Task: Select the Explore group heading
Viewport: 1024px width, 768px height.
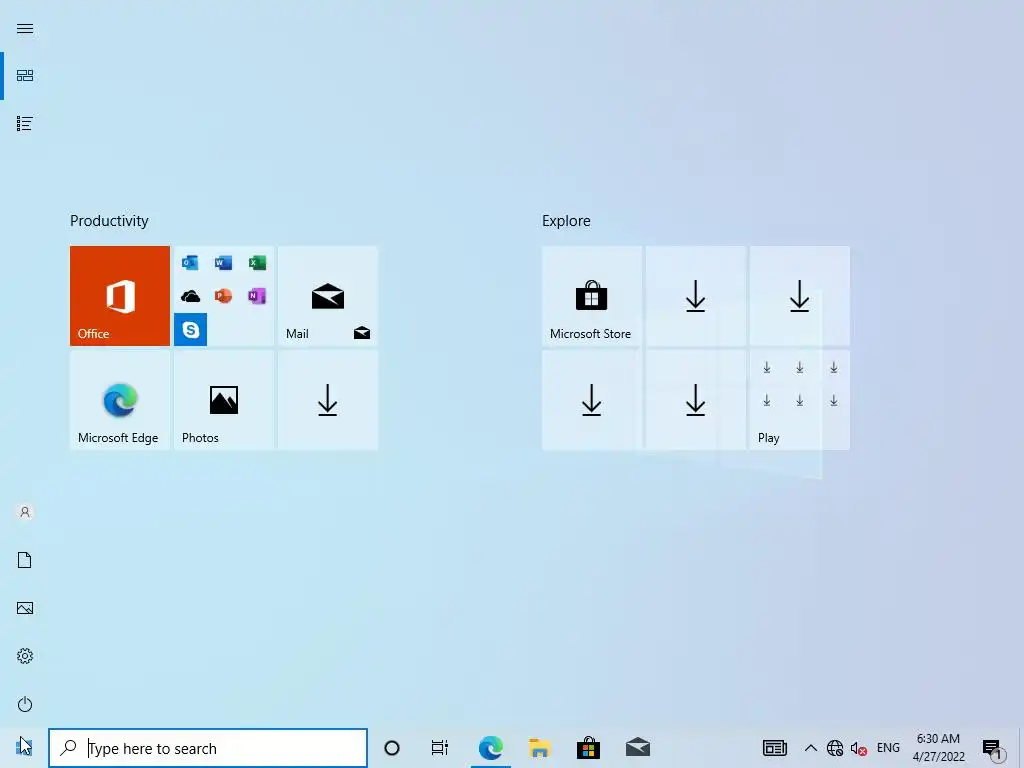Action: [566, 221]
